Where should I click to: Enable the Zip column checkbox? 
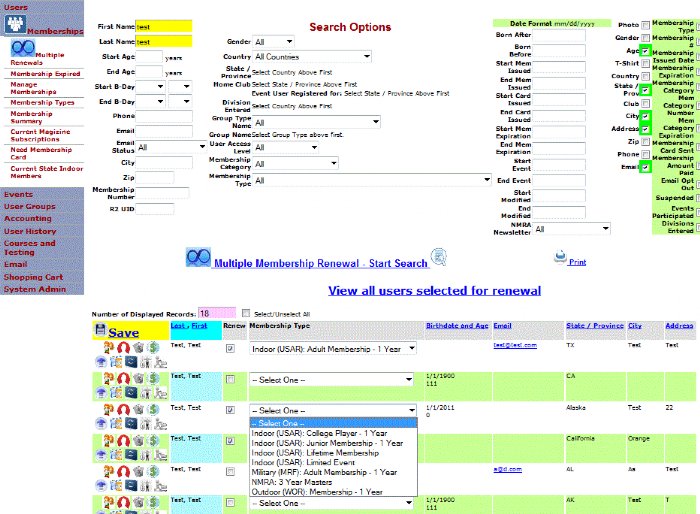point(646,142)
